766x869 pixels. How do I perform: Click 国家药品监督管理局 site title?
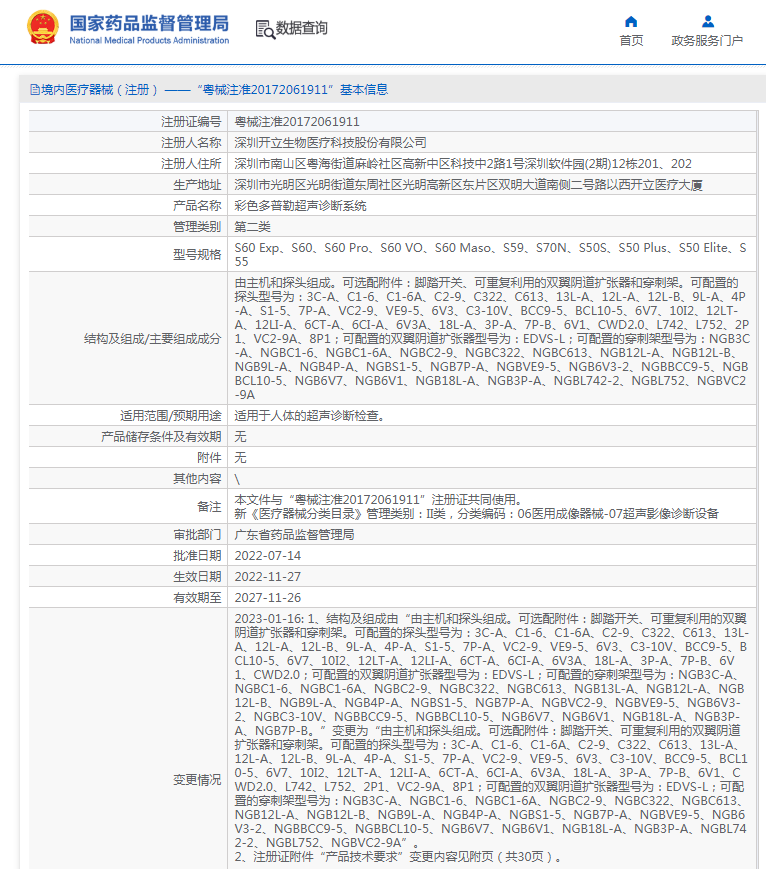pyautogui.click(x=149, y=23)
